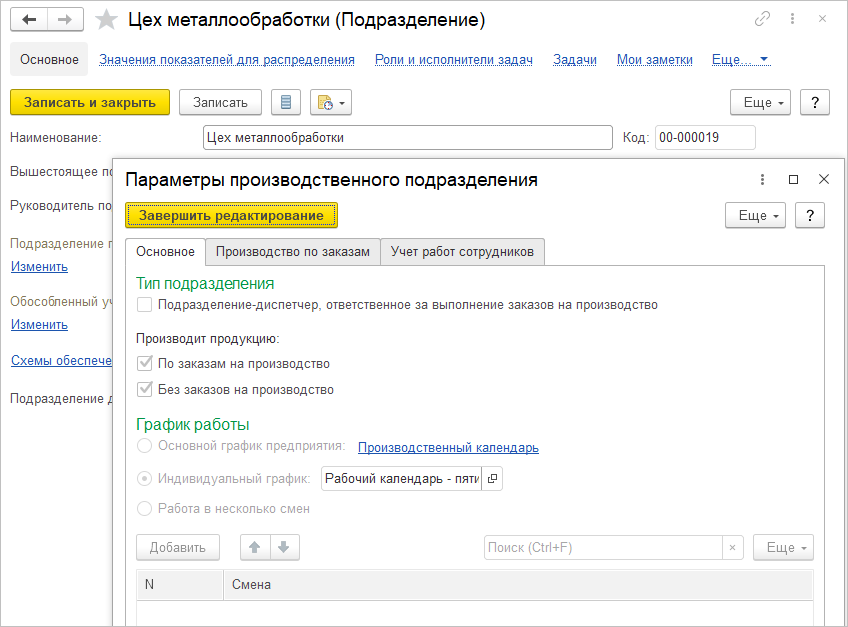Click the Смена column header
This screenshot has height=627, width=848.
518,584
